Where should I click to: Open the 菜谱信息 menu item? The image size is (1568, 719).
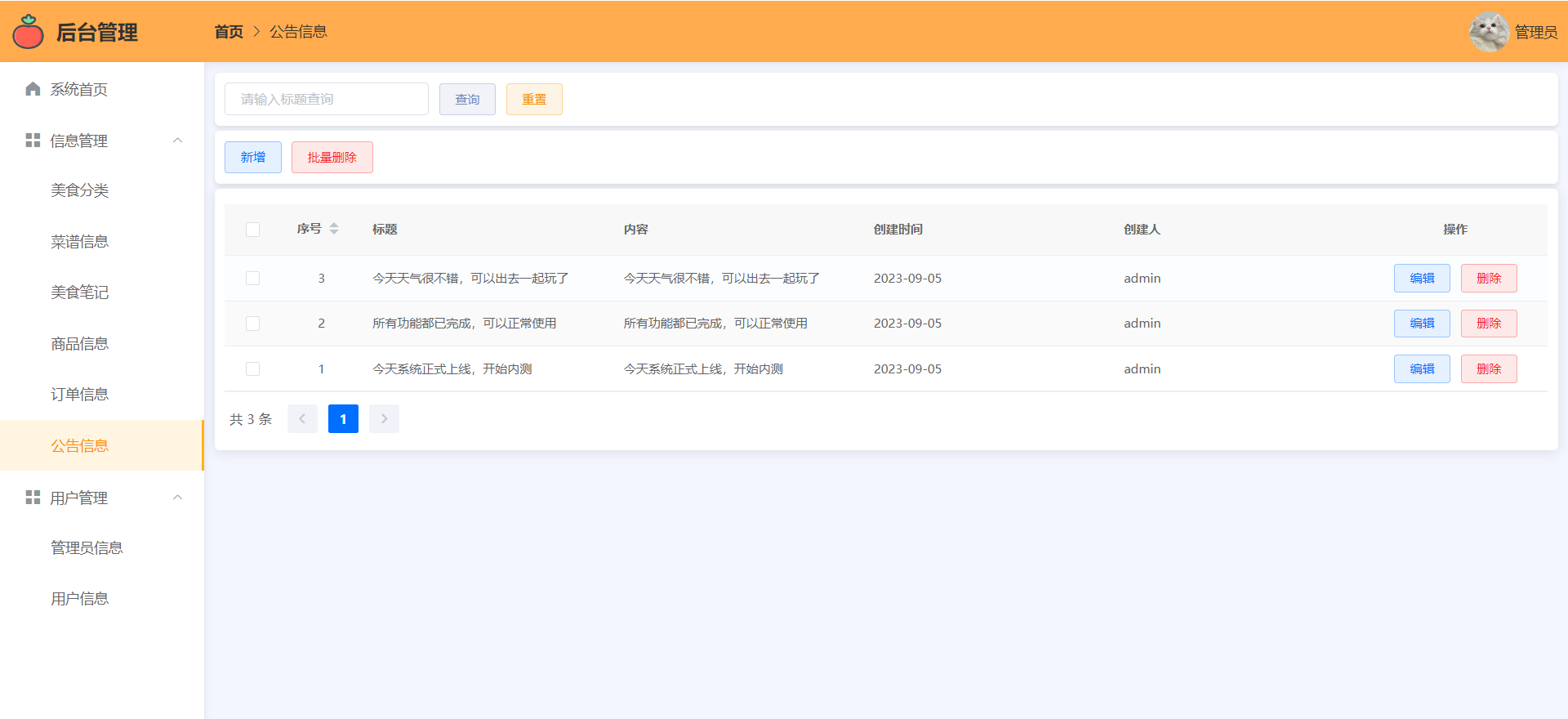tap(102, 242)
